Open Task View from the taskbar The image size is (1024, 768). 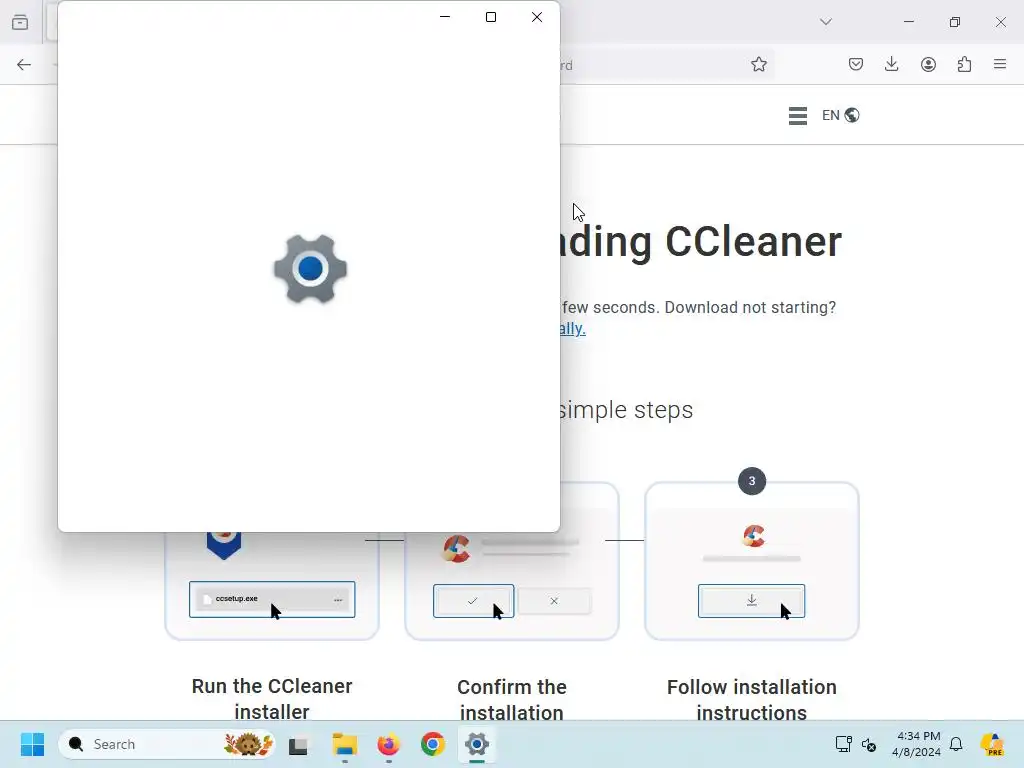point(298,744)
